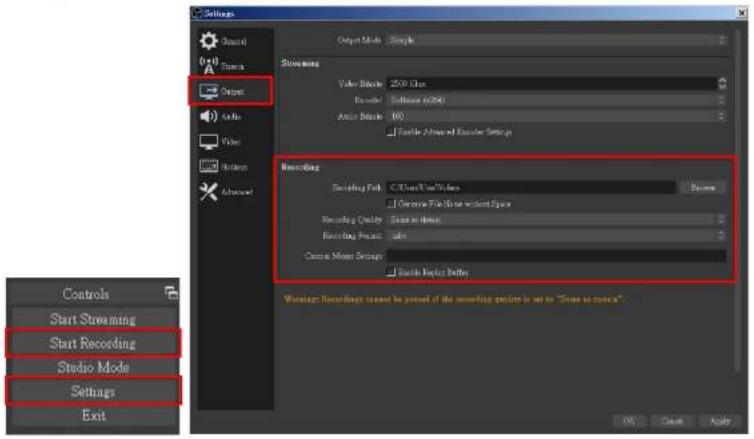754x439 pixels.
Task: Enable Replay Buffer checkbox
Action: [x=391, y=272]
